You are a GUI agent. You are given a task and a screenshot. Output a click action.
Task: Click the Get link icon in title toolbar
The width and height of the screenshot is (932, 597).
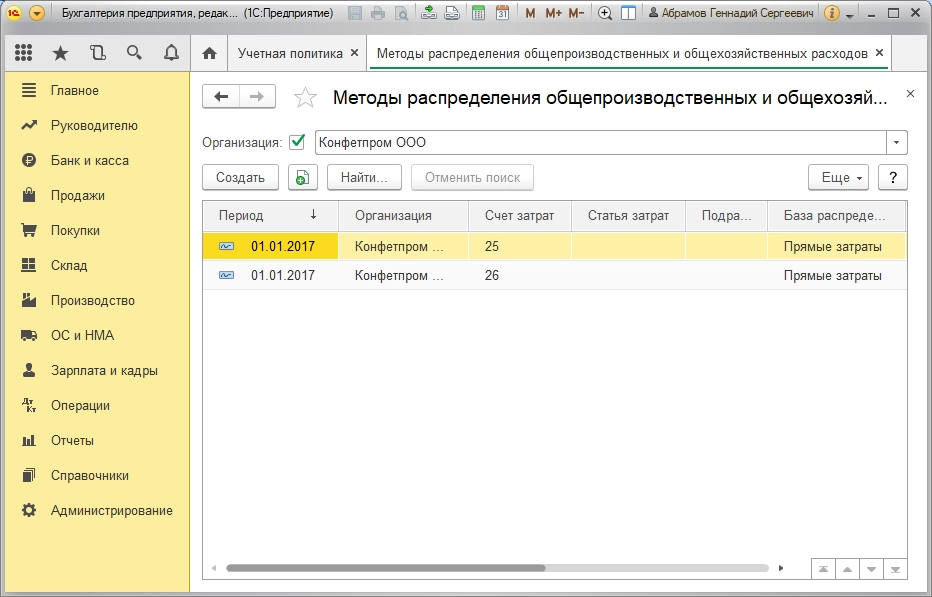tap(429, 12)
